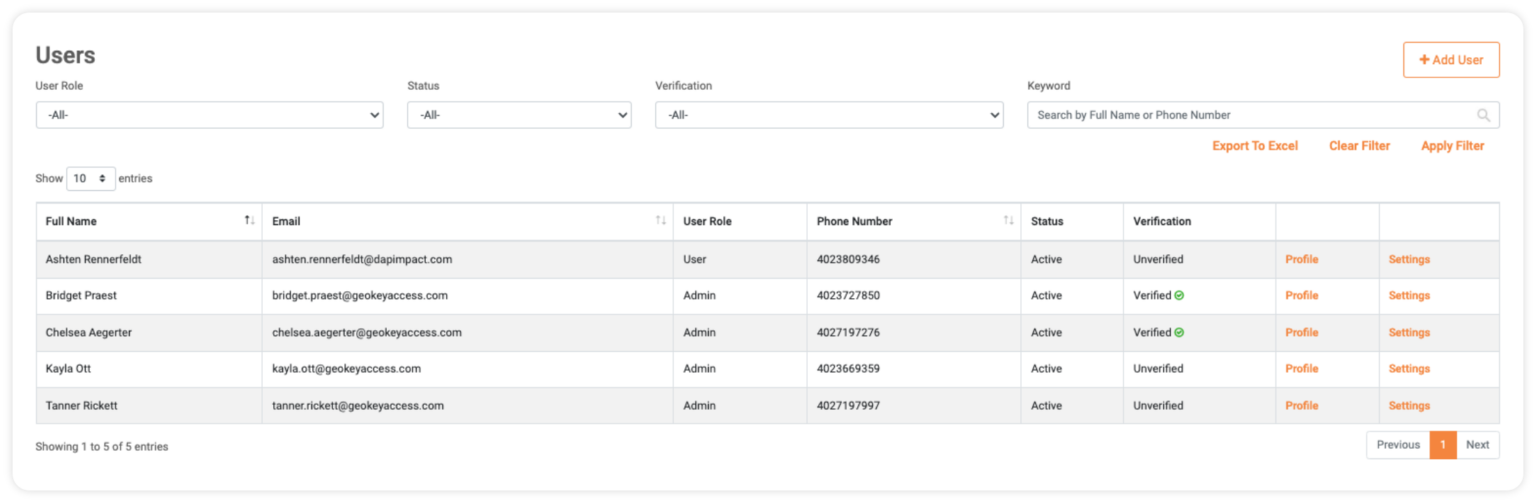Go to Previous page of users
Viewport: 1536px width, 503px height.
[1398, 445]
